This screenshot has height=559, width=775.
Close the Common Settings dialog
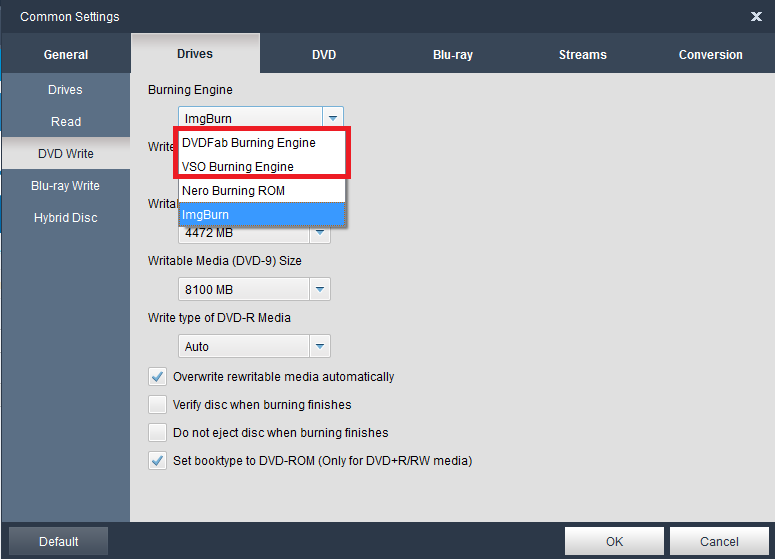(756, 16)
